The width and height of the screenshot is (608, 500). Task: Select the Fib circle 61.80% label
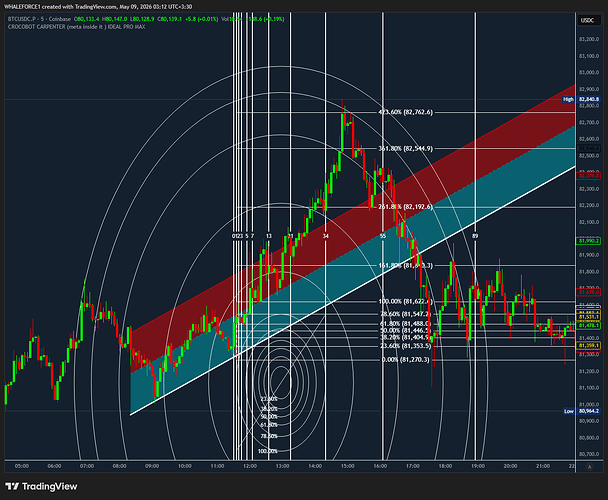[269, 425]
